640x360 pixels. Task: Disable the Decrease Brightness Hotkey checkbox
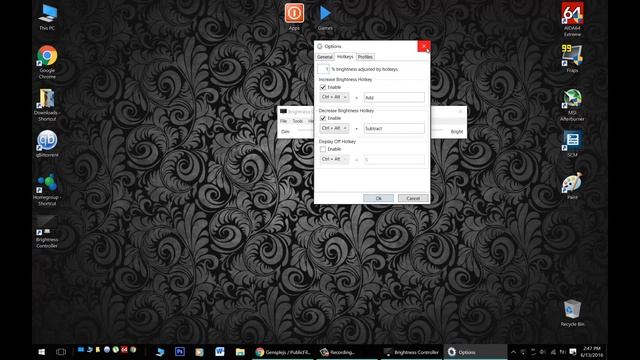(323, 118)
